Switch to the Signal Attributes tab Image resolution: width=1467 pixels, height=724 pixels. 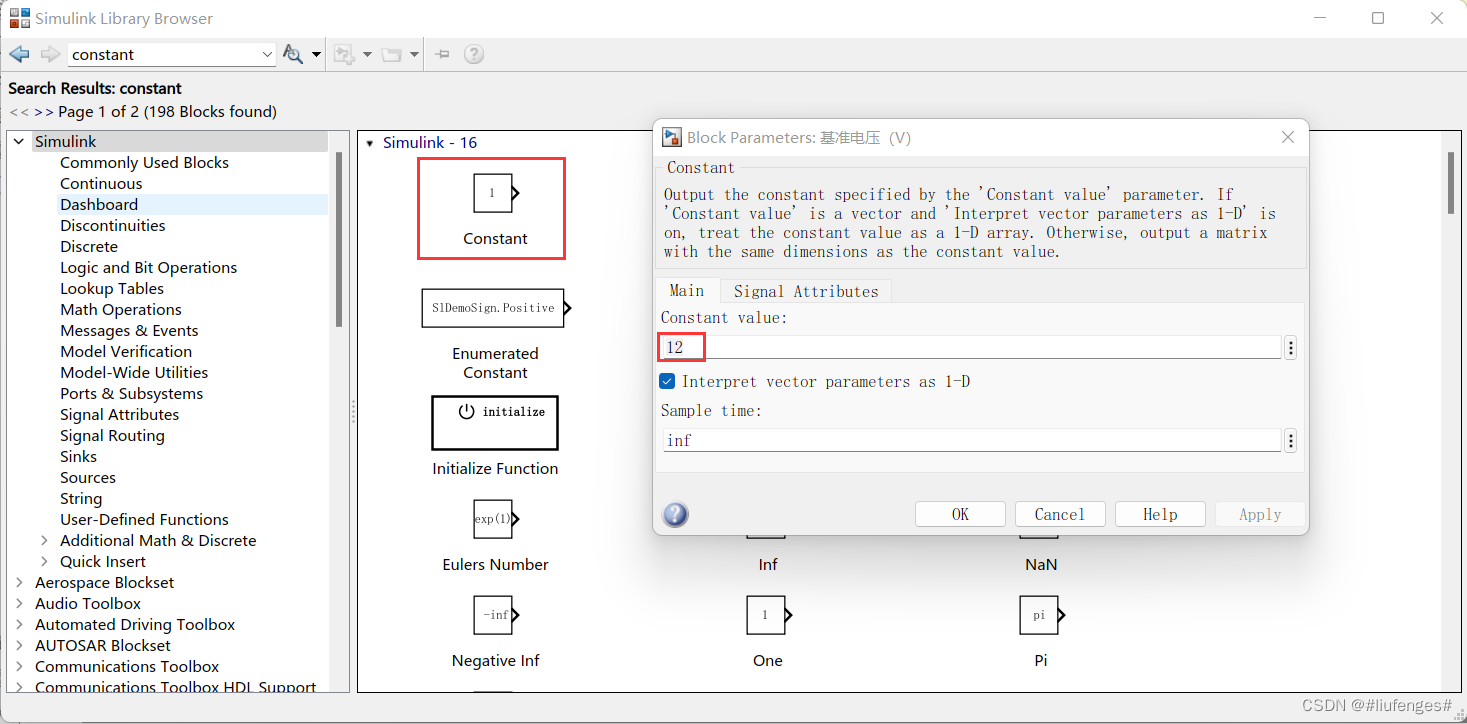806,291
